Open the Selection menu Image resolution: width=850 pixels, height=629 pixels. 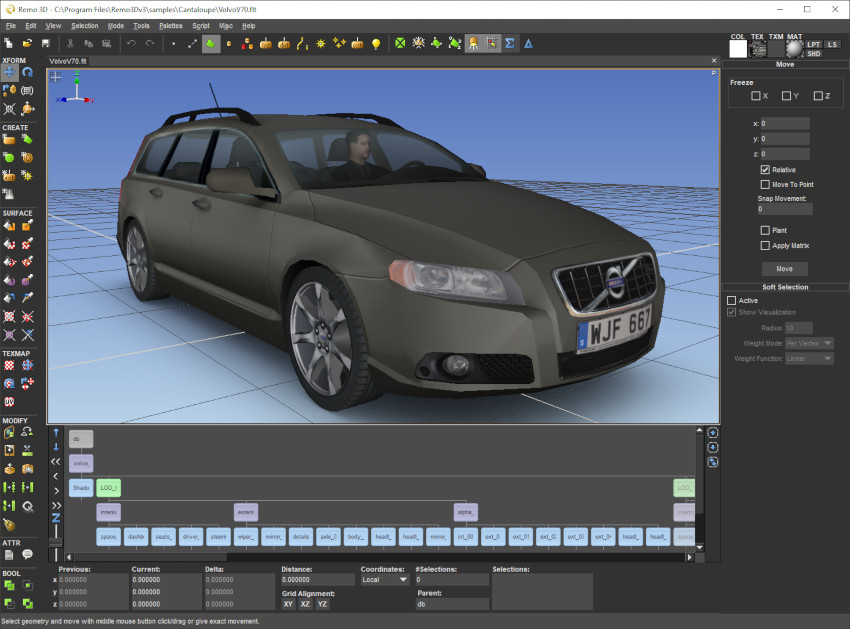coord(85,25)
